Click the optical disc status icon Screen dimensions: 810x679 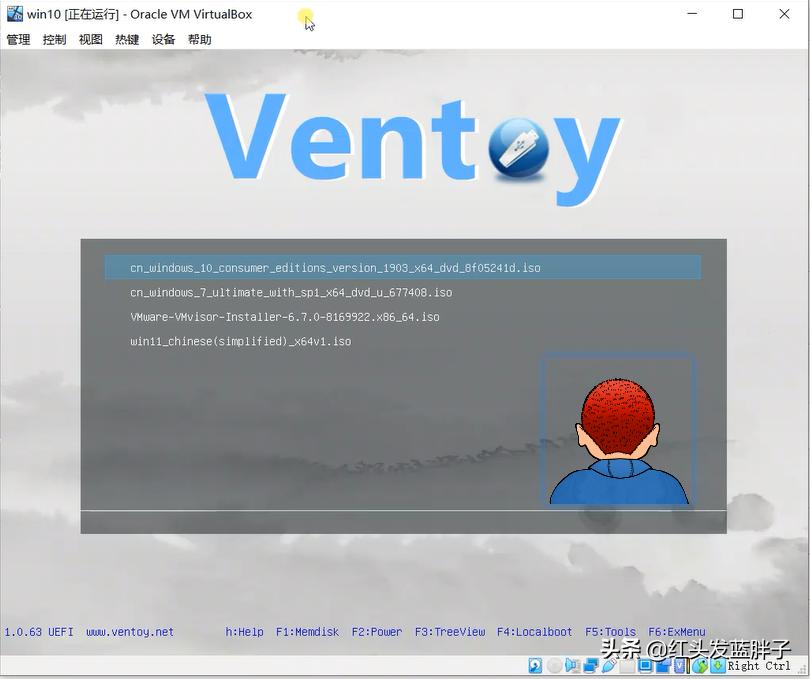click(554, 665)
